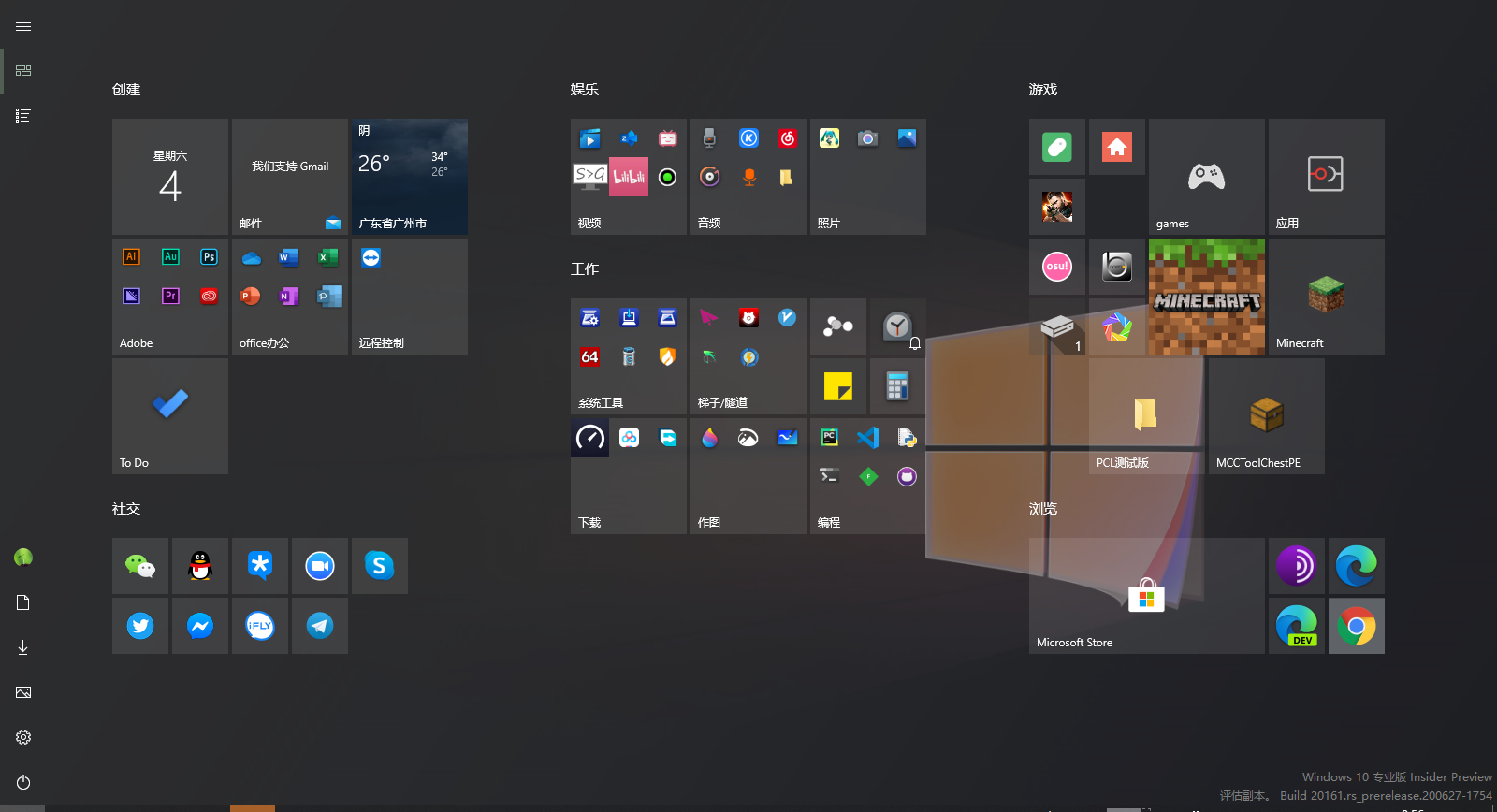Expand the 梯子/隧道 tile folder
The width and height of the screenshot is (1497, 812).
pyautogui.click(x=748, y=356)
